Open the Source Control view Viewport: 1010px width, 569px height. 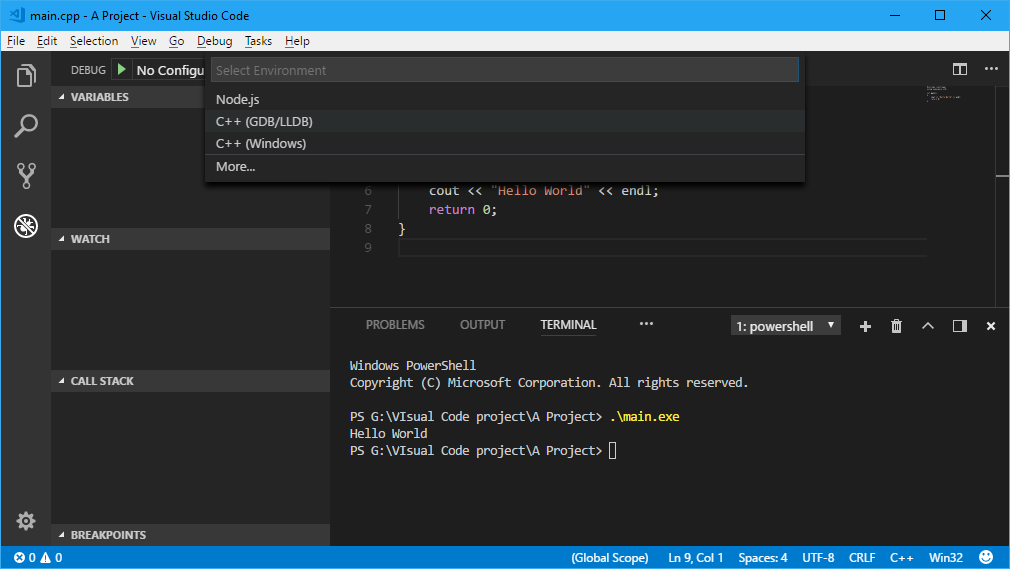tap(26, 175)
